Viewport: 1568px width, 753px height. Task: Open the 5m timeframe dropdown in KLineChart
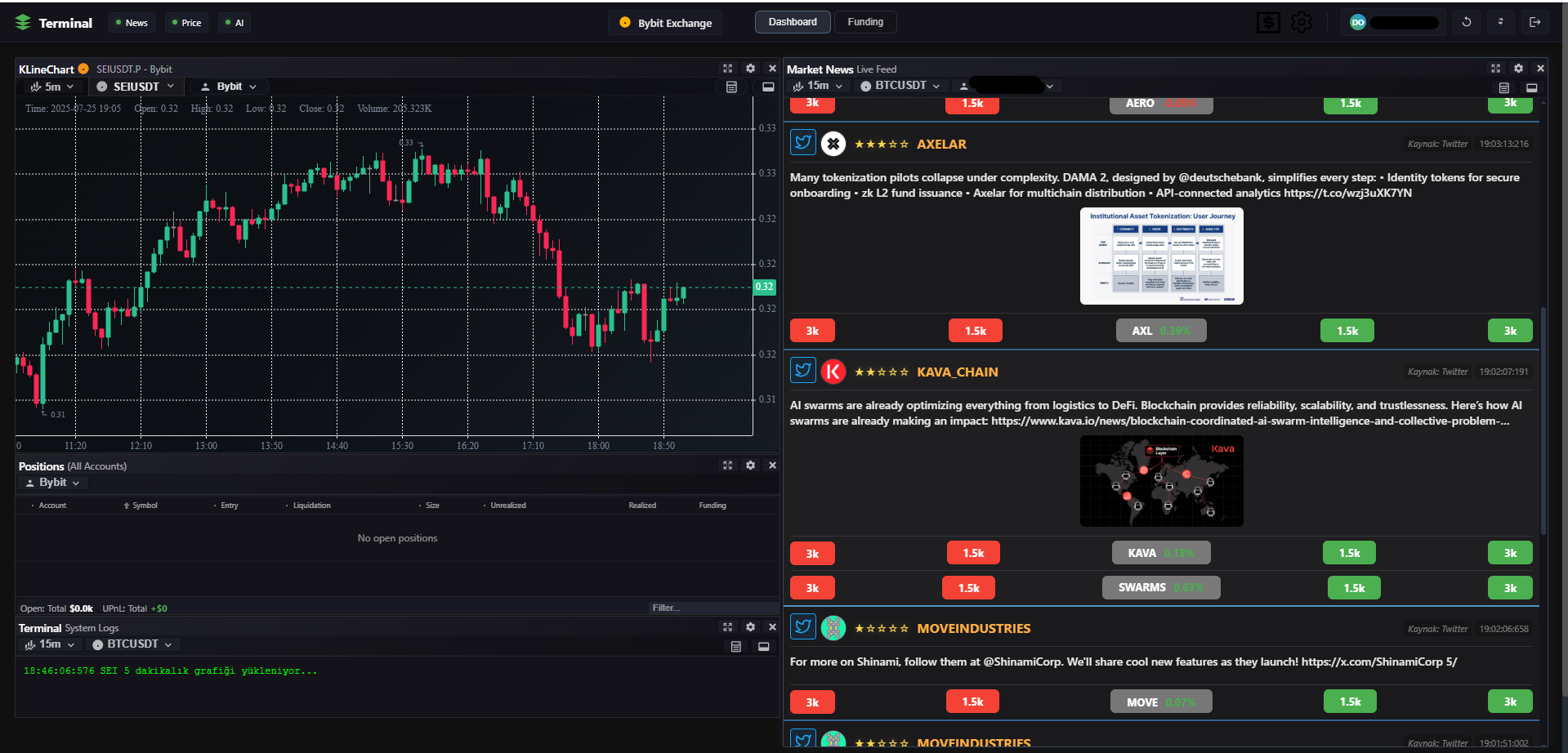coord(51,87)
